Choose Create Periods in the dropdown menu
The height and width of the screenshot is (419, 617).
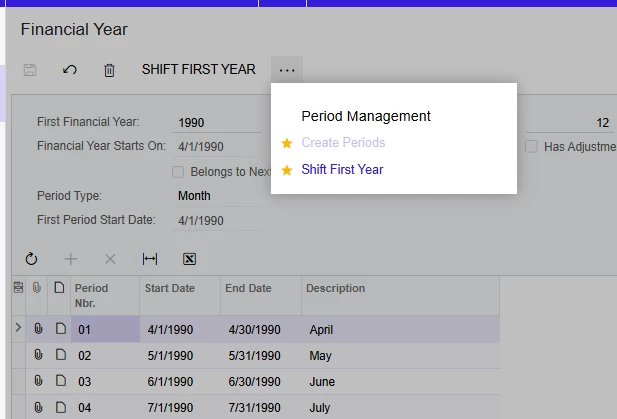point(343,143)
